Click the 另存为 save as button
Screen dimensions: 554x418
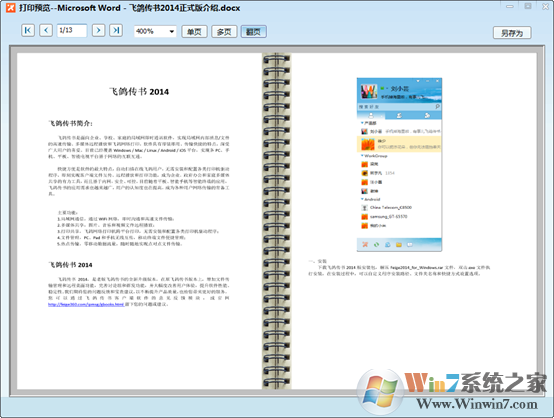(512, 33)
